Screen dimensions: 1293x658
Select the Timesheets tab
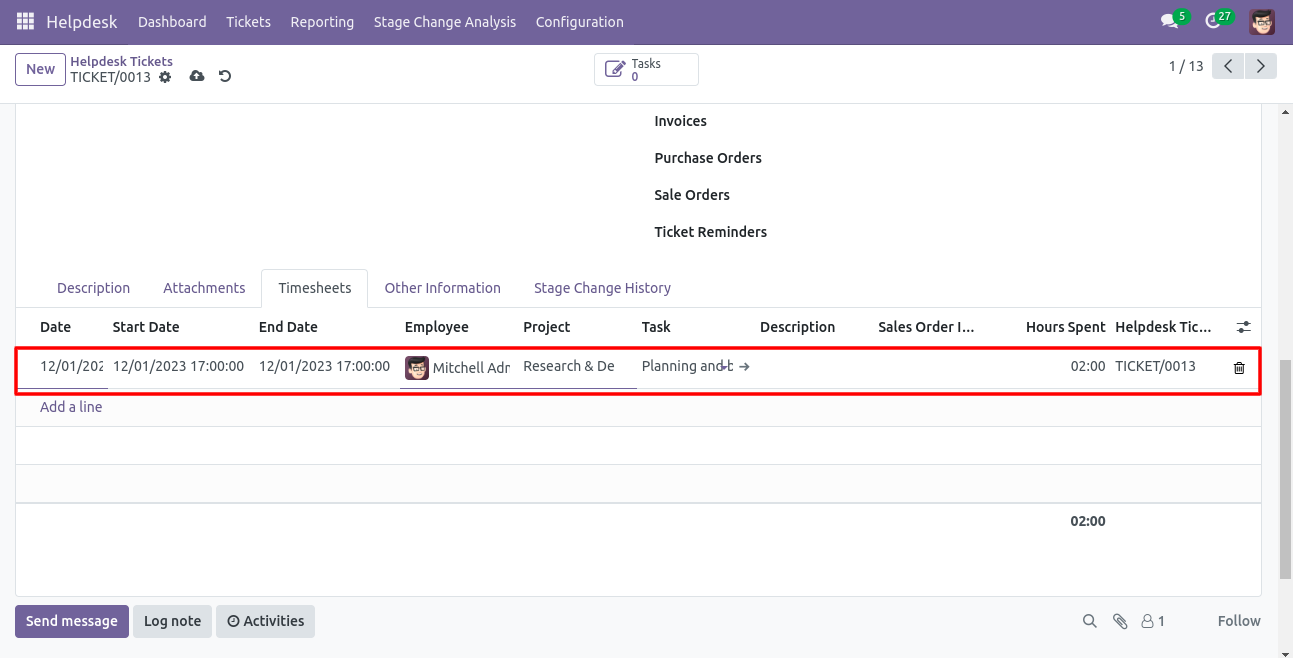315,288
